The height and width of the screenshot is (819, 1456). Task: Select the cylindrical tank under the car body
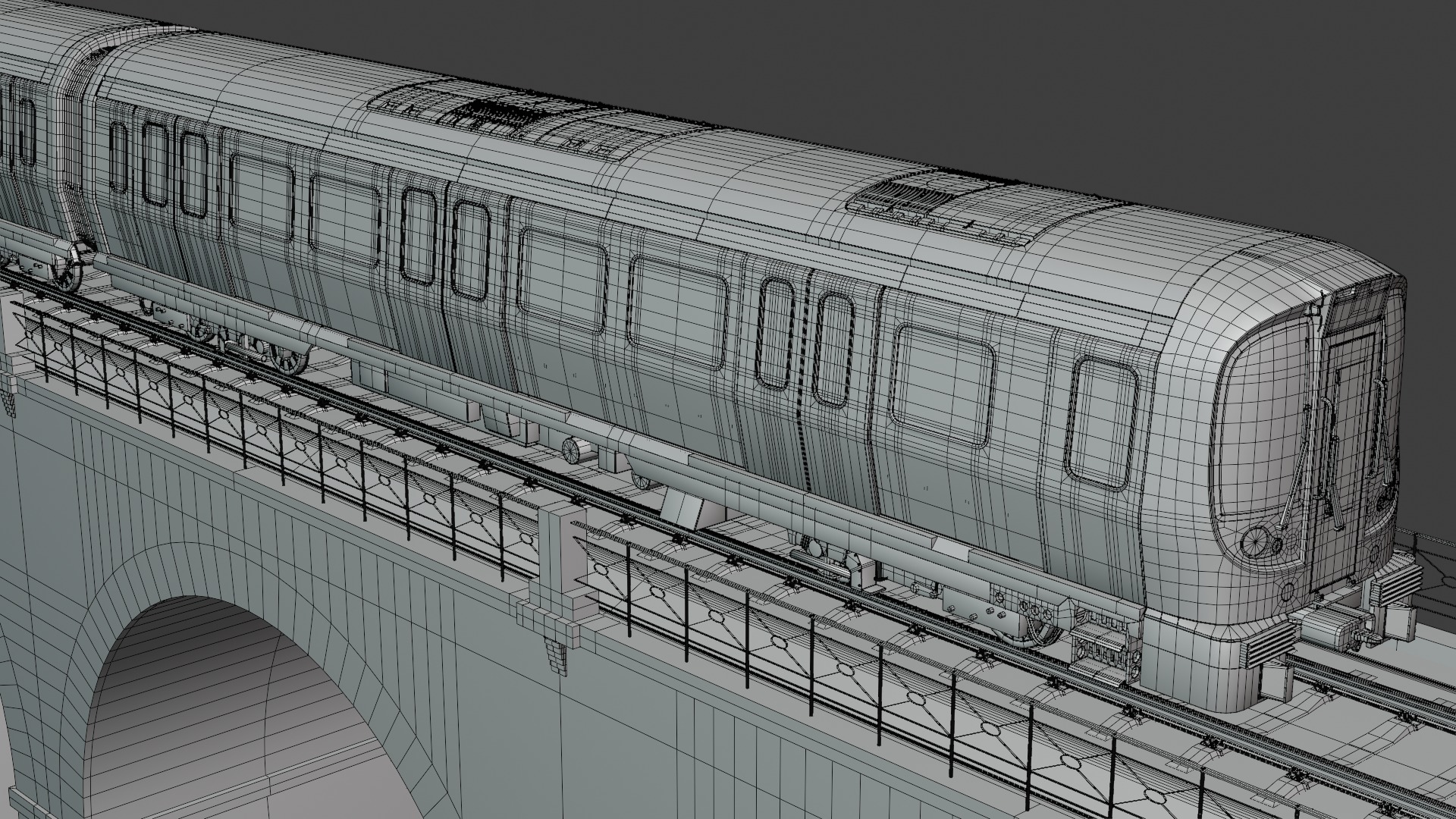pyautogui.click(x=576, y=450)
